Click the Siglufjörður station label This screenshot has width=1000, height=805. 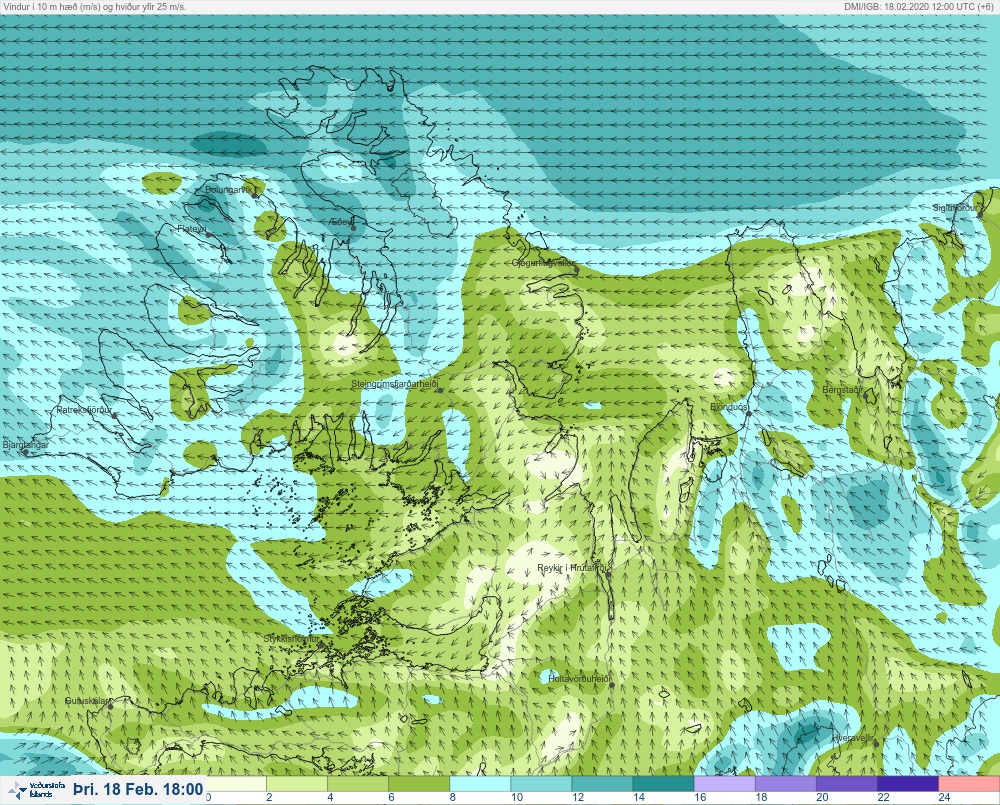[x=955, y=208]
